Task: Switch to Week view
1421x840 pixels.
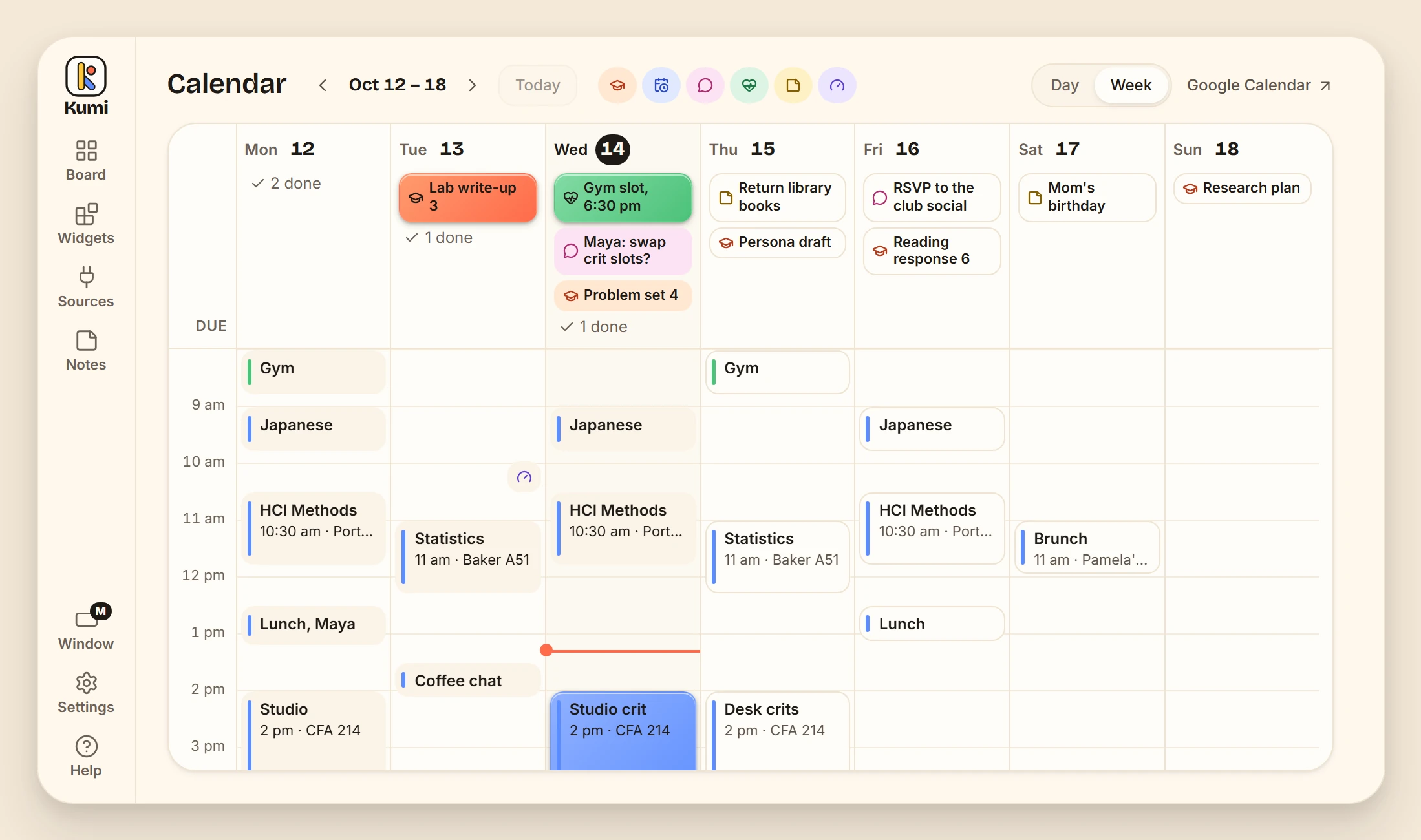Action: point(1131,85)
